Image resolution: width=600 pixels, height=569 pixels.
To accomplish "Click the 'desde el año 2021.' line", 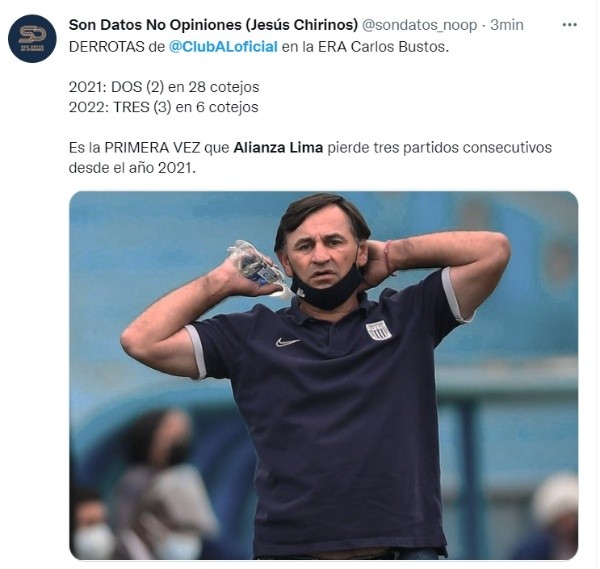I will [132, 168].
